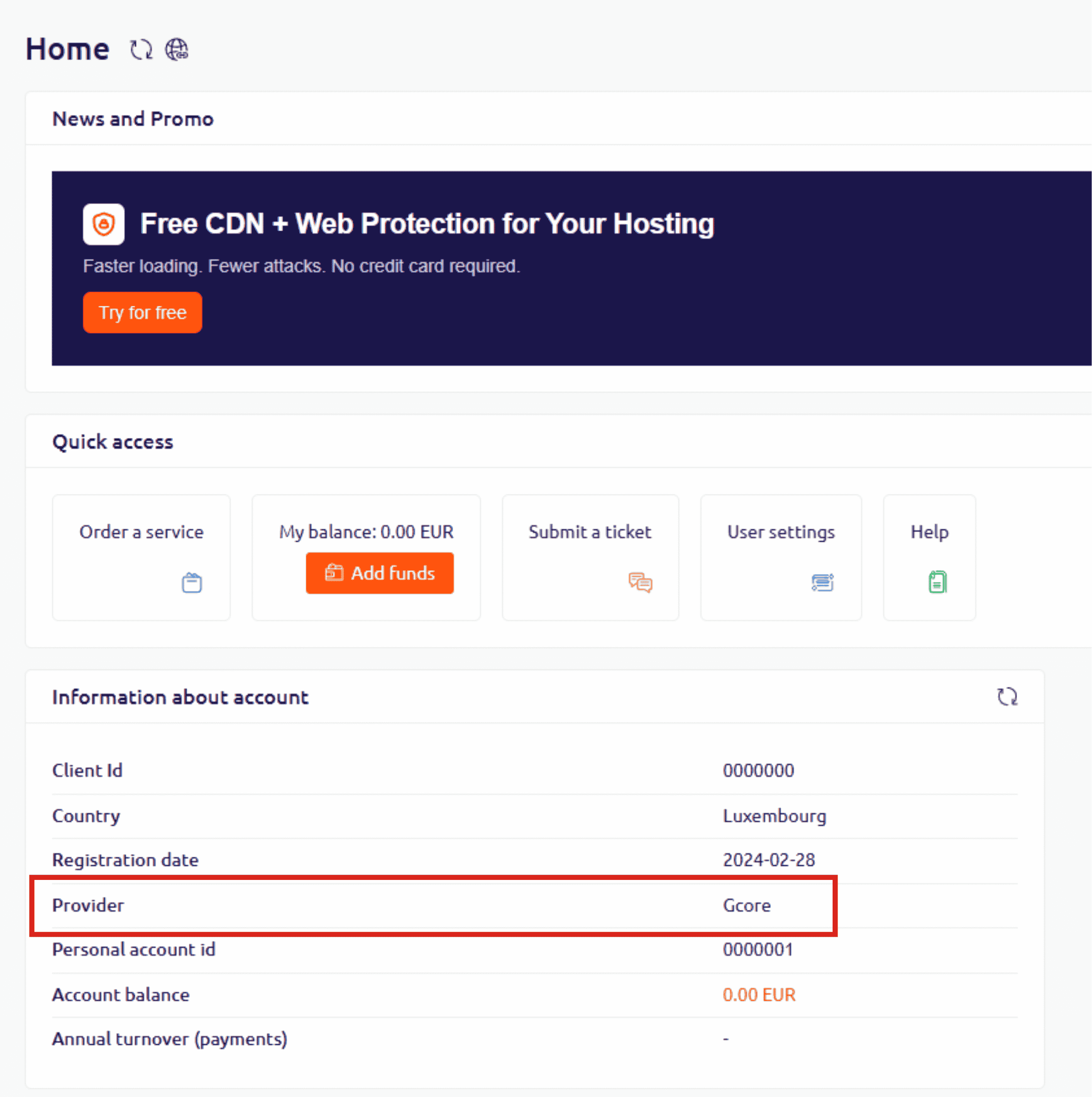
Task: Open the Help card
Action: (930, 557)
